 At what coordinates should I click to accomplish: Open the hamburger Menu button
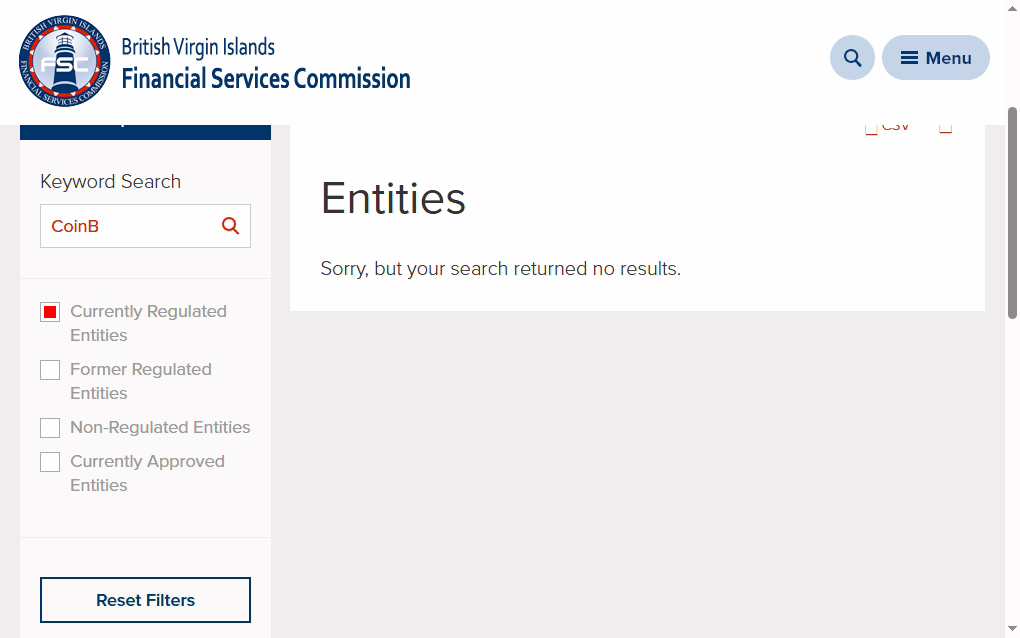(935, 58)
